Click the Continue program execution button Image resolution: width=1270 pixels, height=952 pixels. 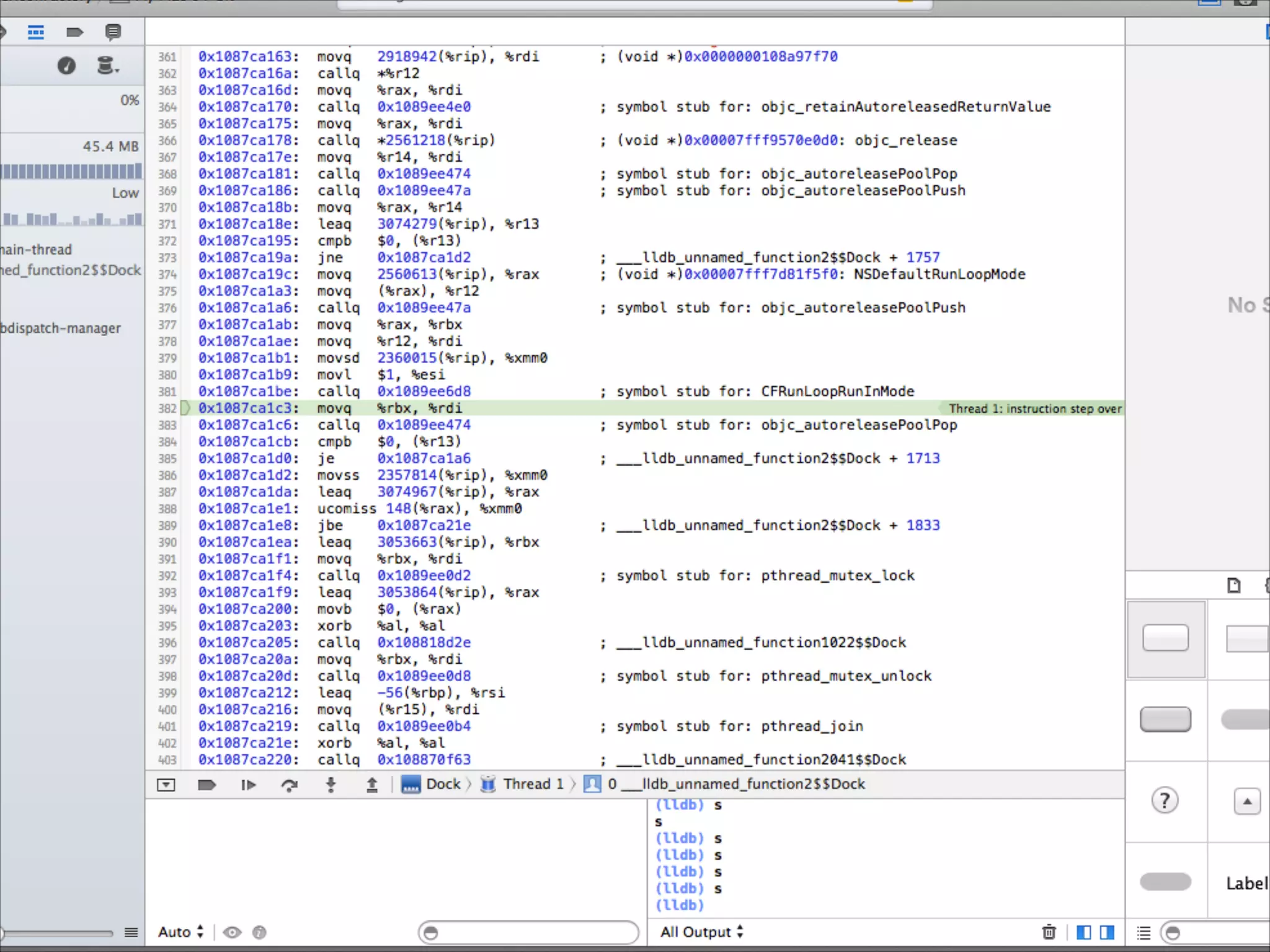[x=248, y=785]
